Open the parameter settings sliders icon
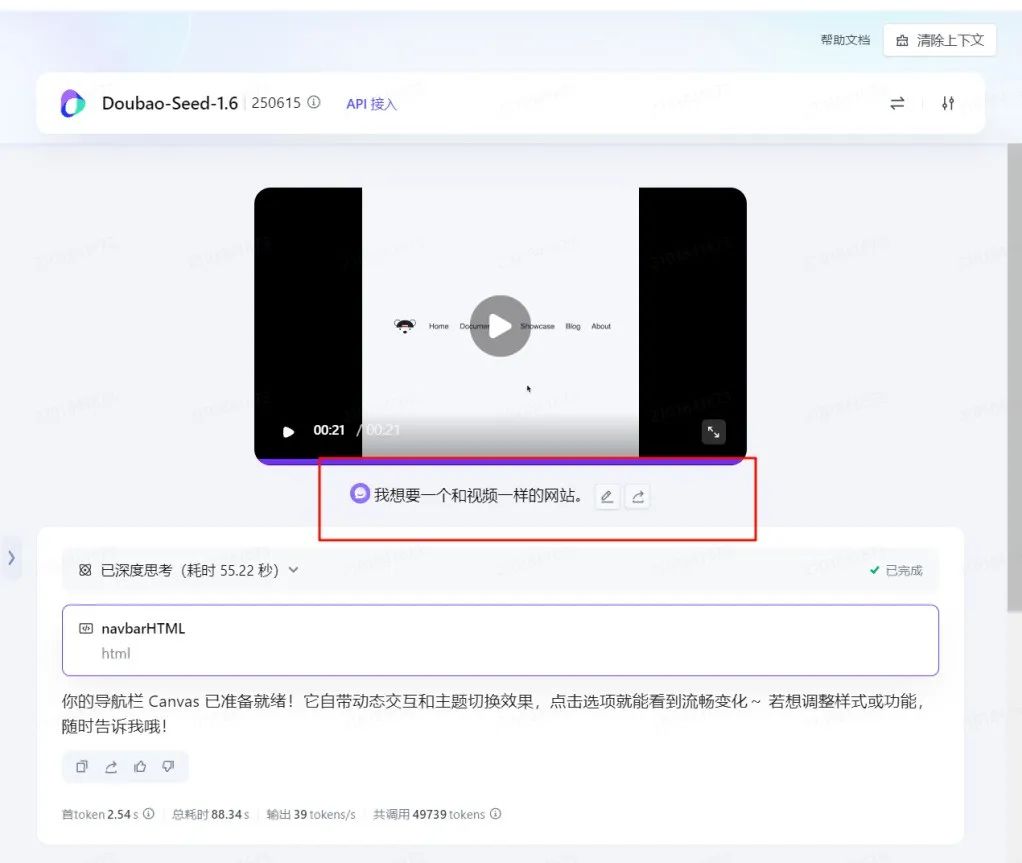This screenshot has height=863, width=1022. (948, 103)
